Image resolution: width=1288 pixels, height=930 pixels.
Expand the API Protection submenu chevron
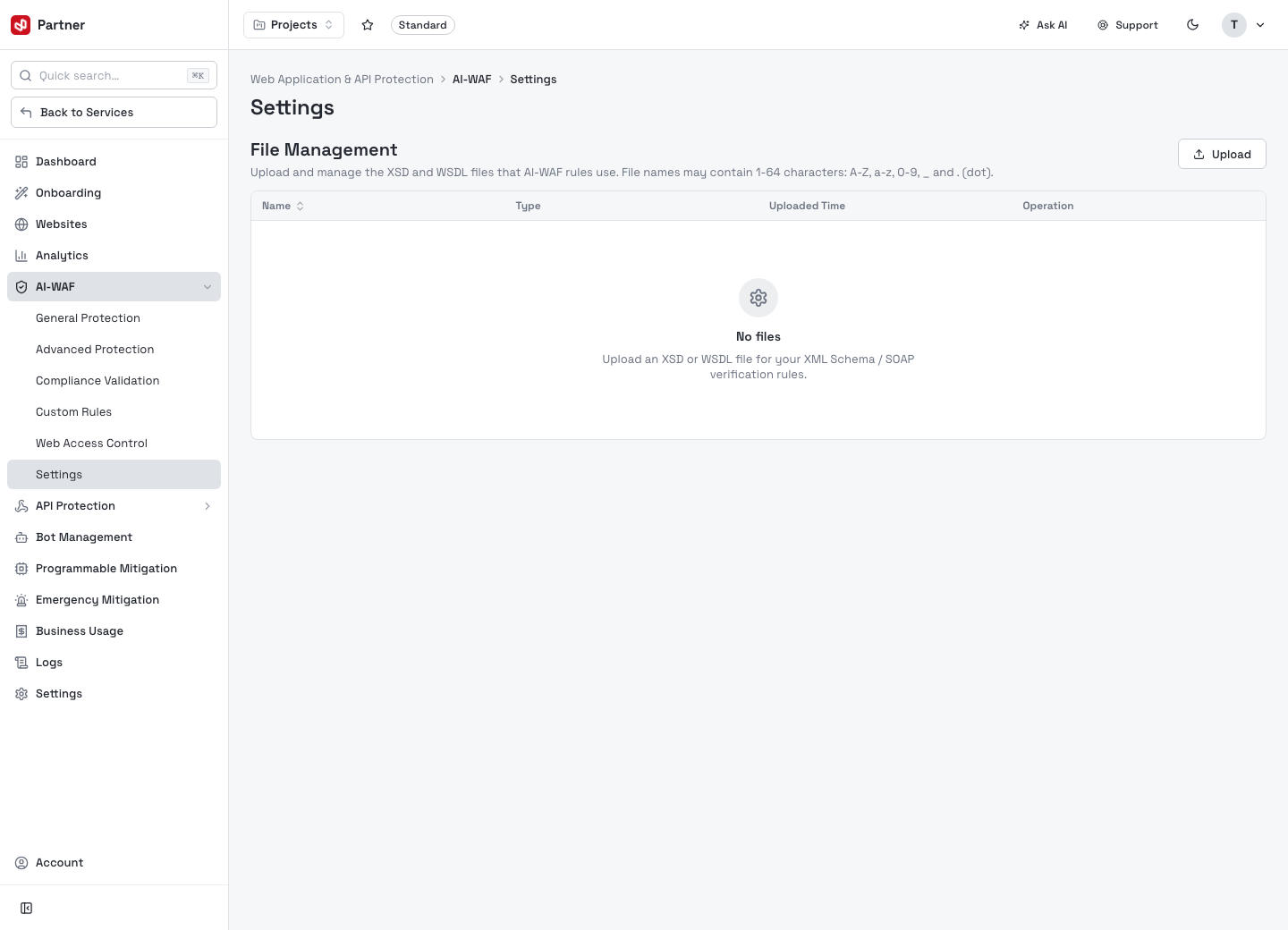pyautogui.click(x=208, y=506)
